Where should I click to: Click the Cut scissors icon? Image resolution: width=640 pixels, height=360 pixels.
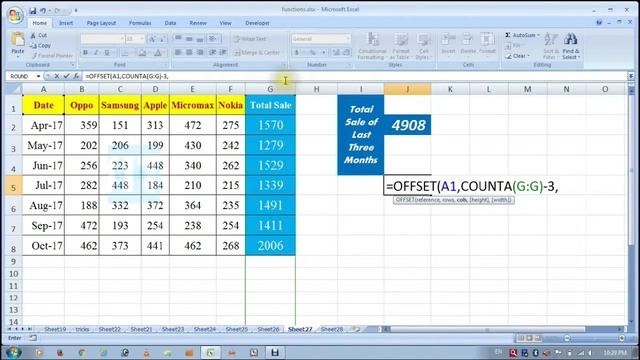(33, 36)
